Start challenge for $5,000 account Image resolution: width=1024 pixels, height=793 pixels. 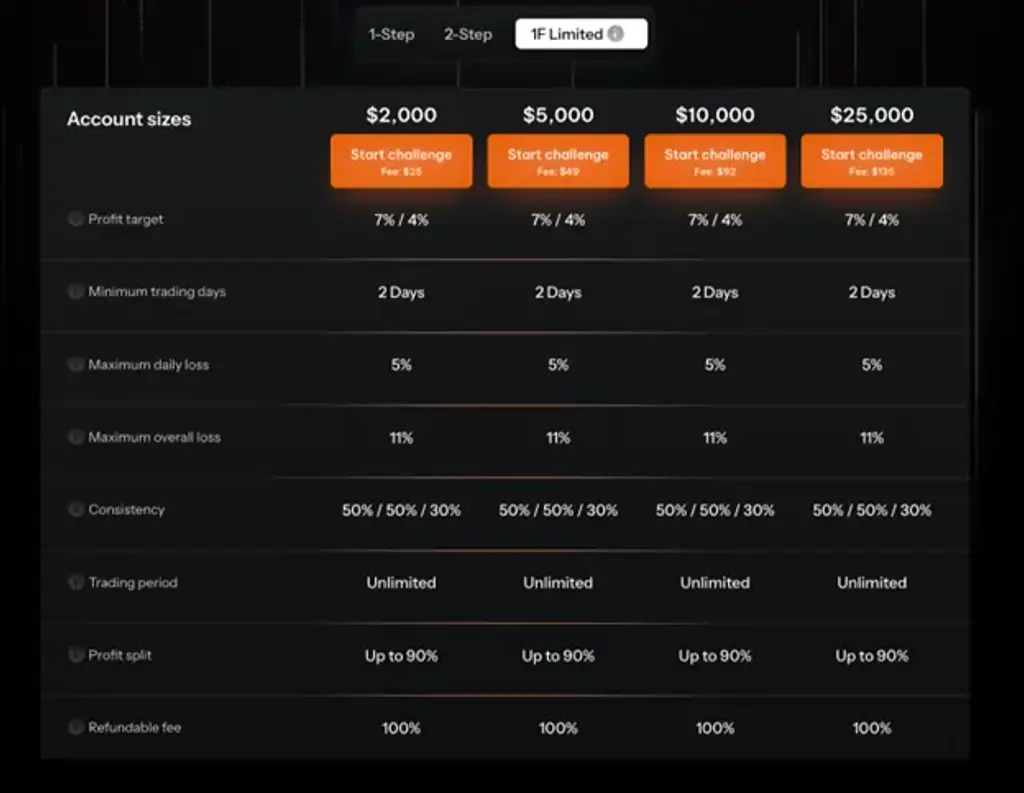point(558,161)
